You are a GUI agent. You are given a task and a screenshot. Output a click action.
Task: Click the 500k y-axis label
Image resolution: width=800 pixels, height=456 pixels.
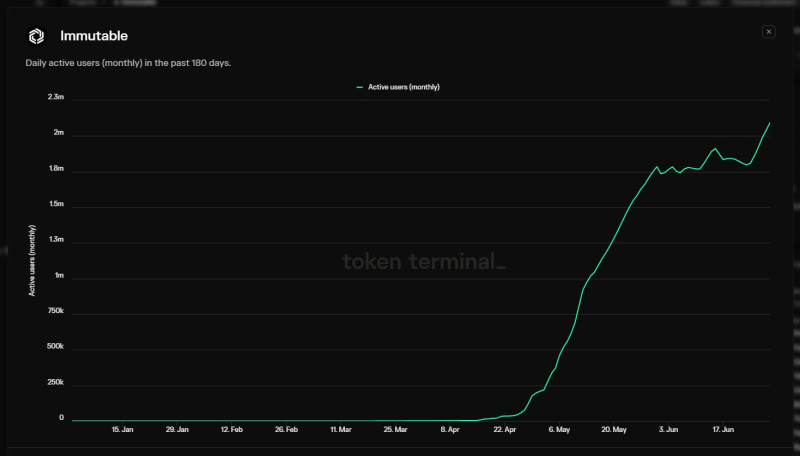pos(56,346)
